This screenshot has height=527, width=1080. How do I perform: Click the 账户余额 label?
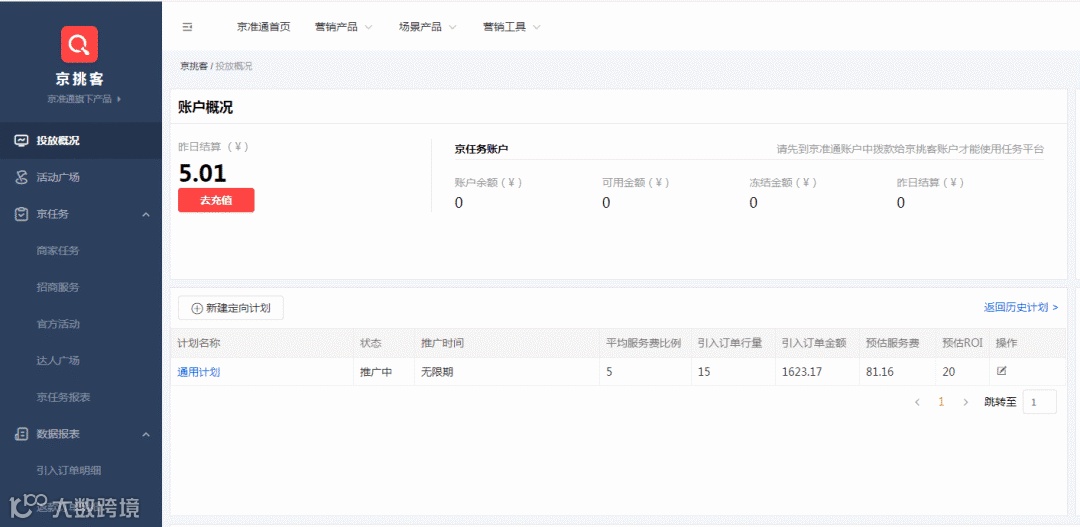click(488, 183)
